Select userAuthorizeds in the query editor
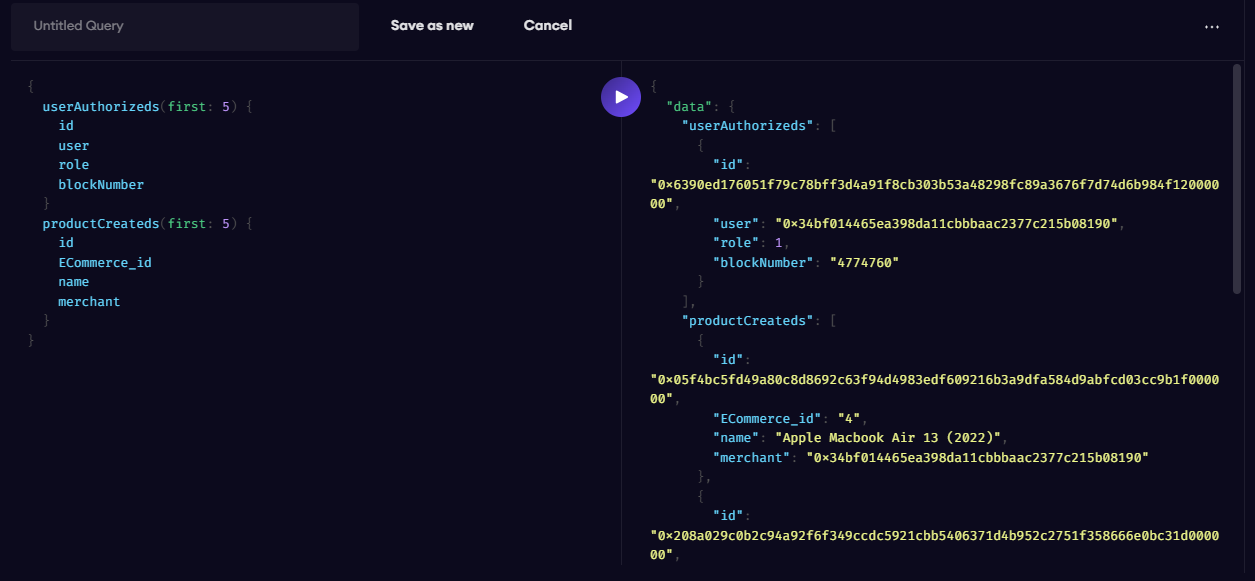This screenshot has width=1255, height=581. [x=101, y=106]
